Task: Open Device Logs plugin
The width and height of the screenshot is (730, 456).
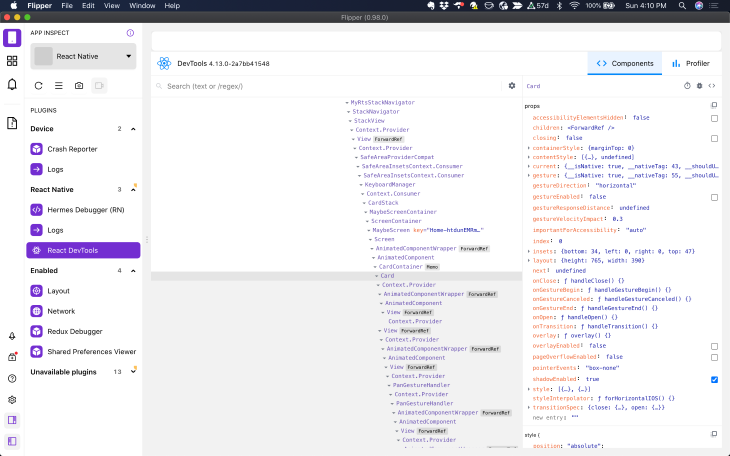Action: [x=83, y=170]
